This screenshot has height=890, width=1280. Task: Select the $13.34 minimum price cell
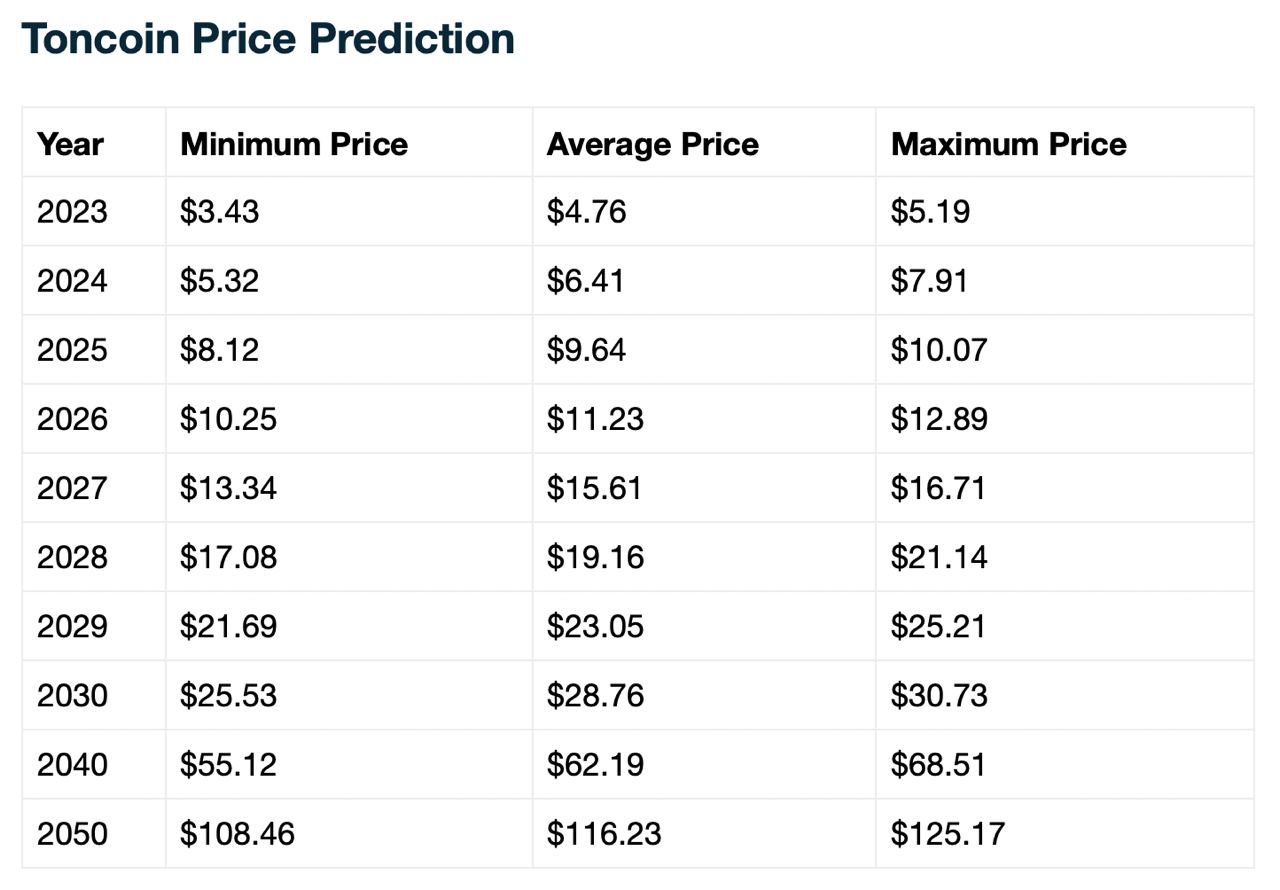pyautogui.click(x=228, y=488)
